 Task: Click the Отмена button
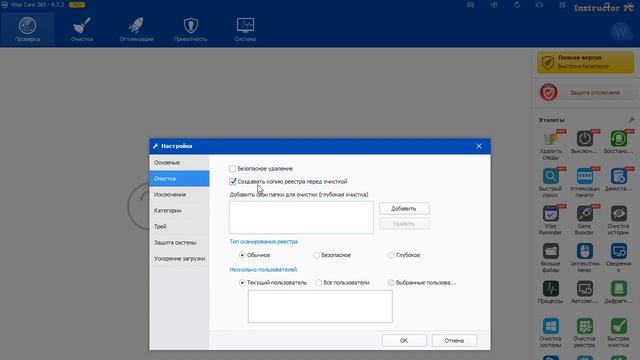[x=454, y=340]
